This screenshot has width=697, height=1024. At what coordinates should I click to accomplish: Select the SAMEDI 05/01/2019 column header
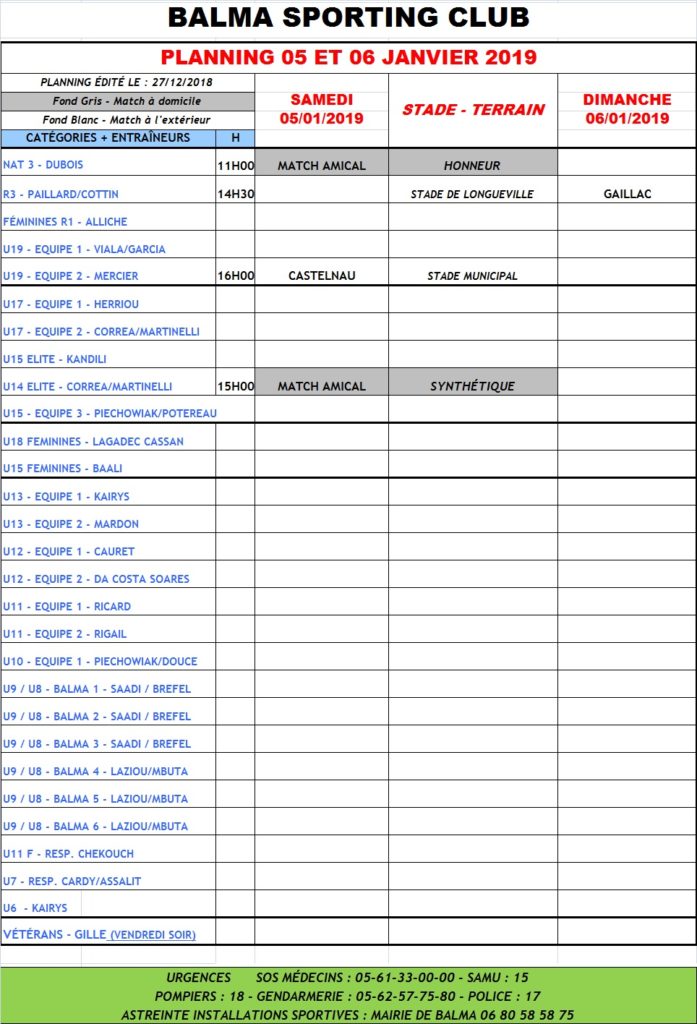pos(321,109)
